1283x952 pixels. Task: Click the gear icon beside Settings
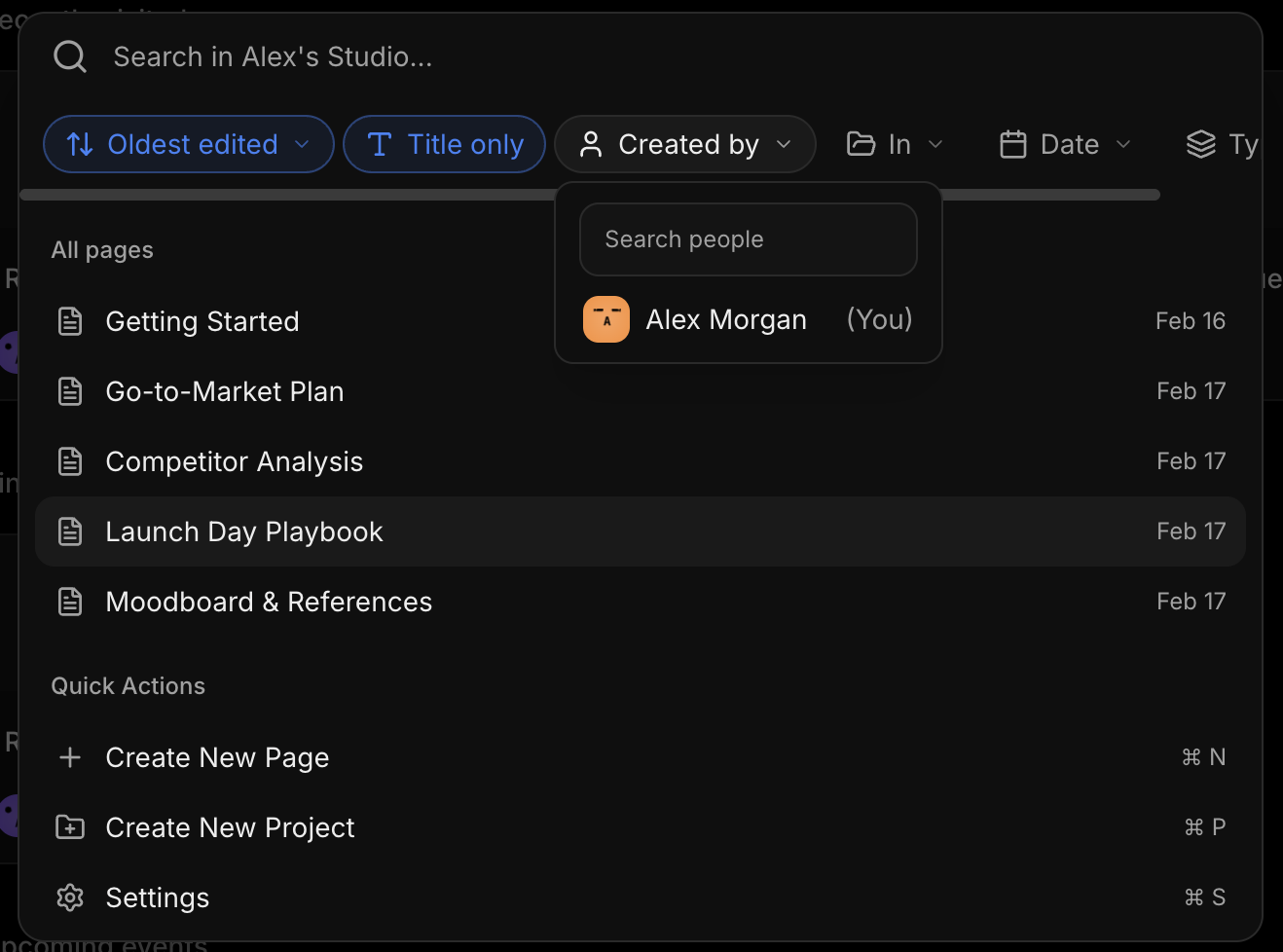(70, 897)
